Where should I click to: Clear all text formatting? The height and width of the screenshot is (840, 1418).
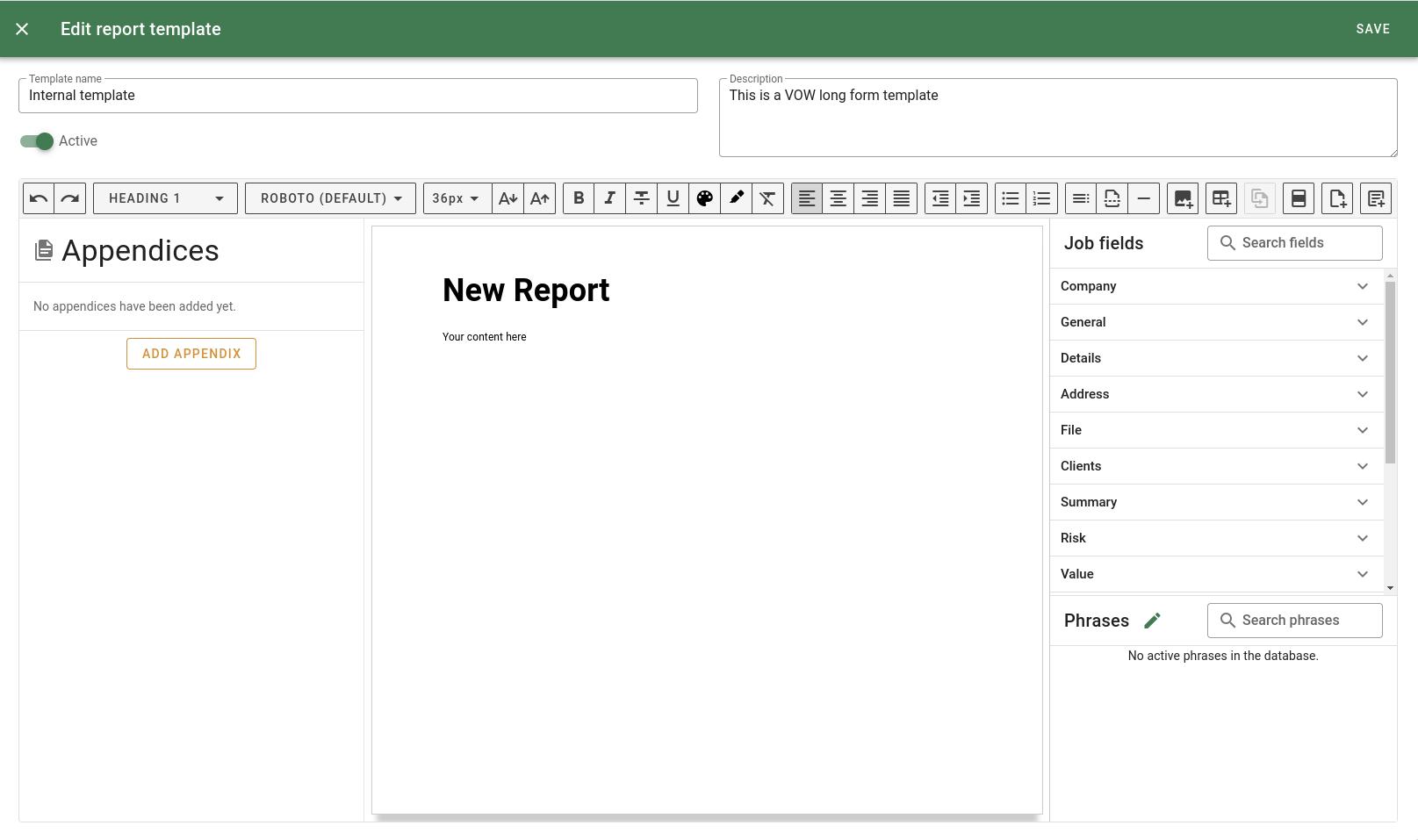click(x=767, y=198)
